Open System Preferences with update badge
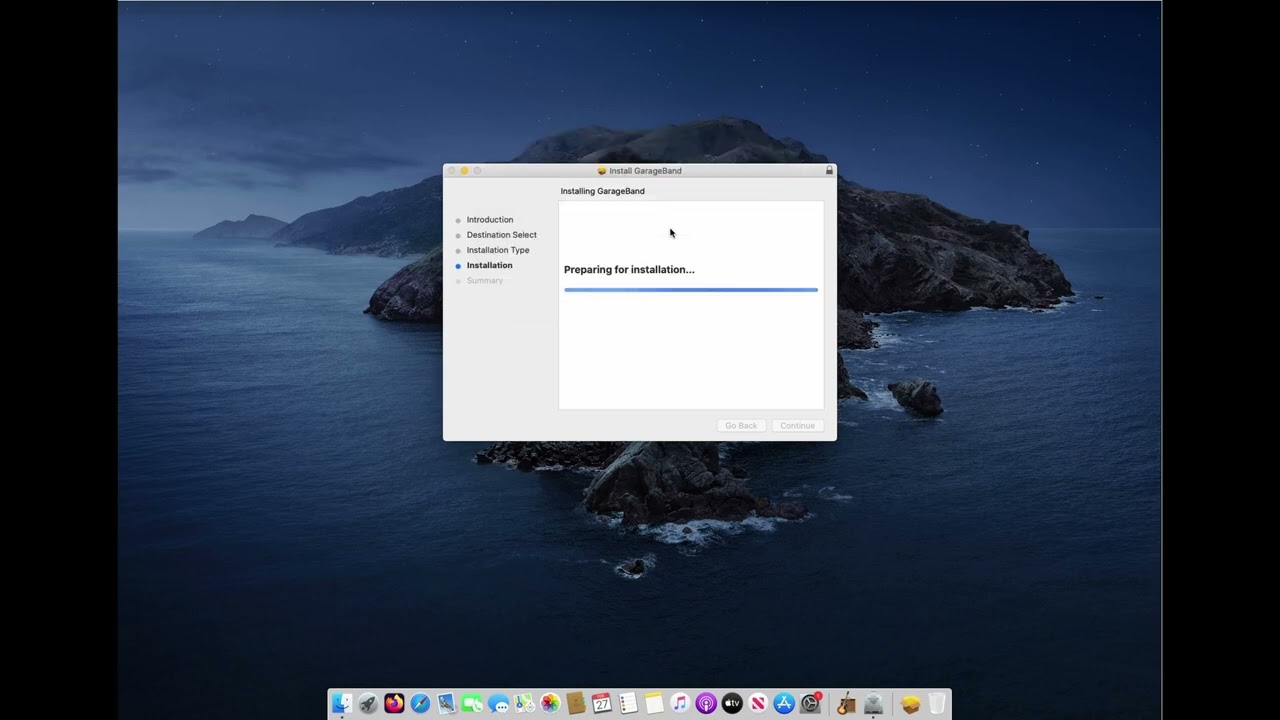Image resolution: width=1280 pixels, height=720 pixels. click(x=810, y=704)
